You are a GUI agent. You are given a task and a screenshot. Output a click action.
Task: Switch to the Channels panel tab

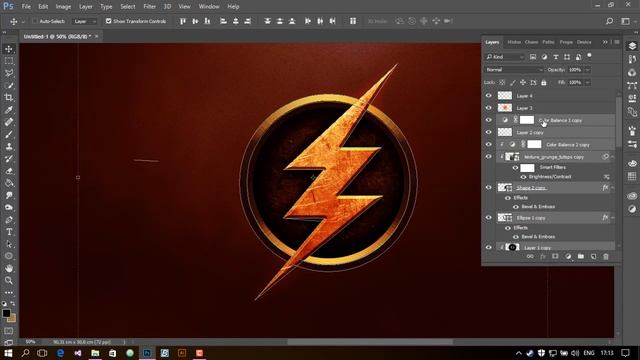(531, 42)
